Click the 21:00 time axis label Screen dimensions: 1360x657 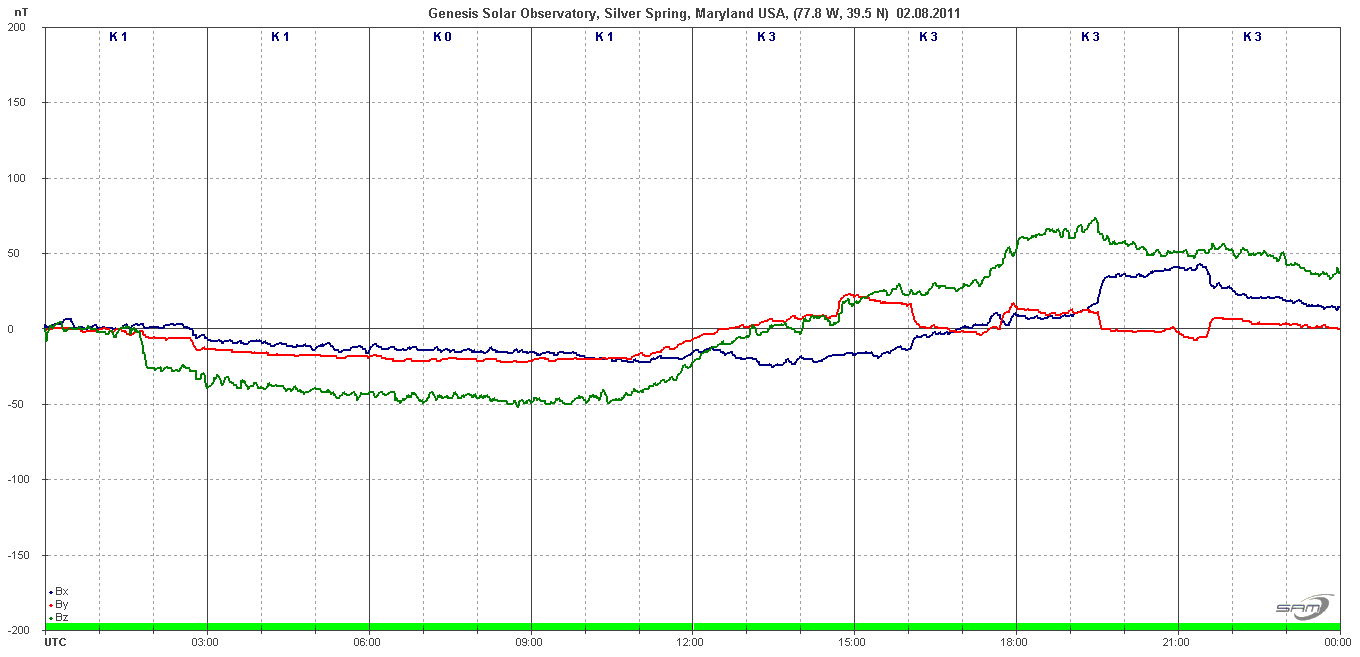1177,641
